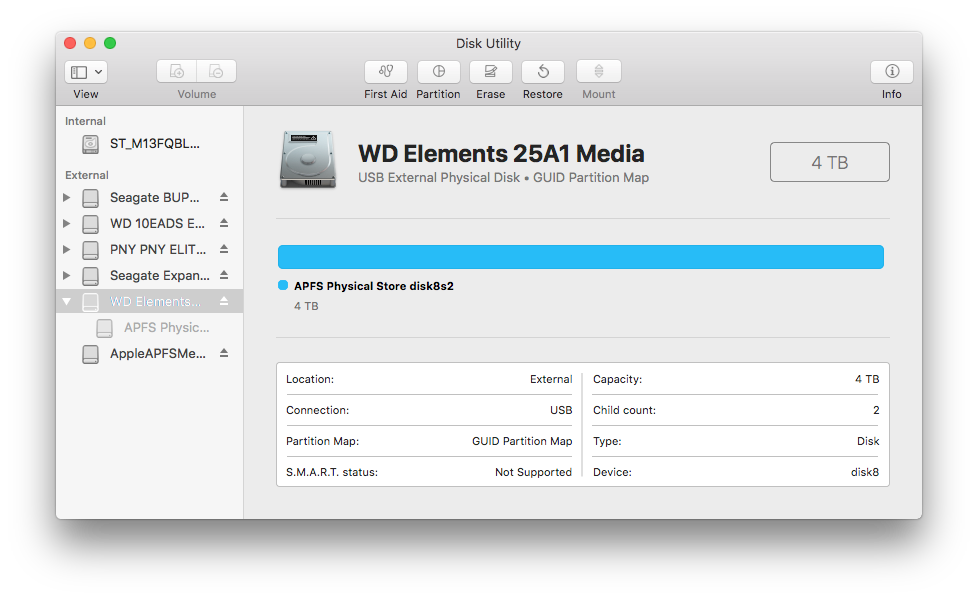The image size is (978, 599).
Task: Click the External sidebar section header
Action: (x=87, y=175)
